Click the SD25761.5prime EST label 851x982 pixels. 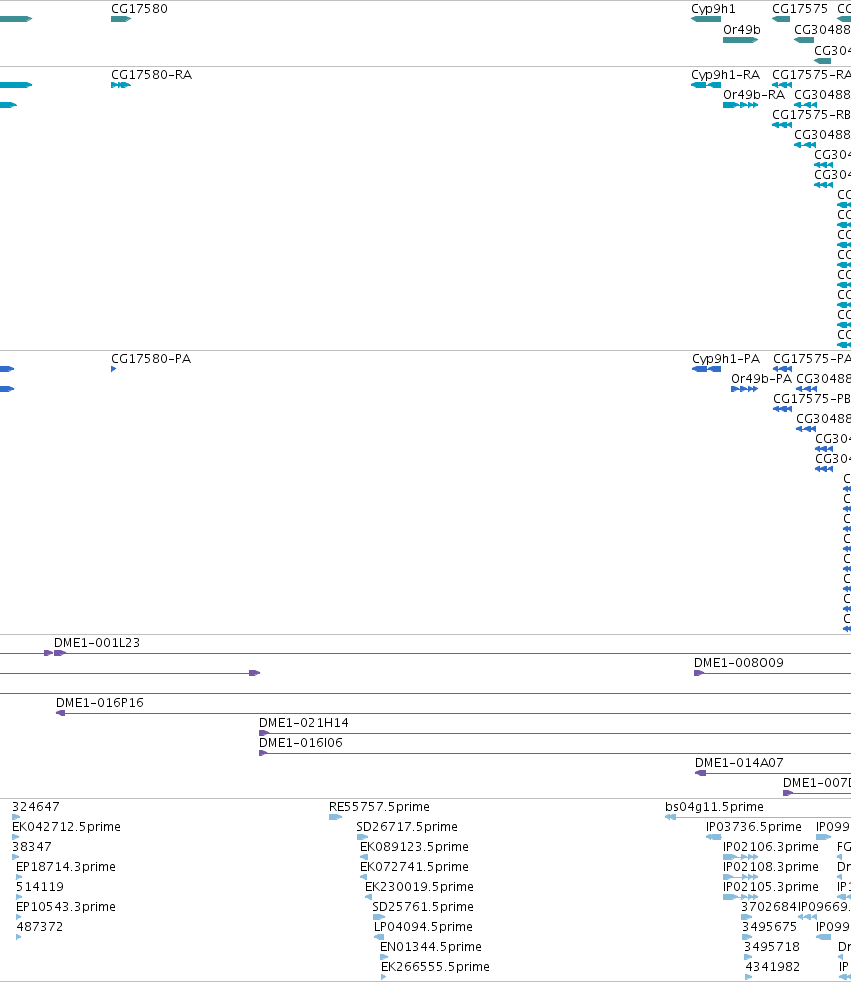(x=423, y=907)
